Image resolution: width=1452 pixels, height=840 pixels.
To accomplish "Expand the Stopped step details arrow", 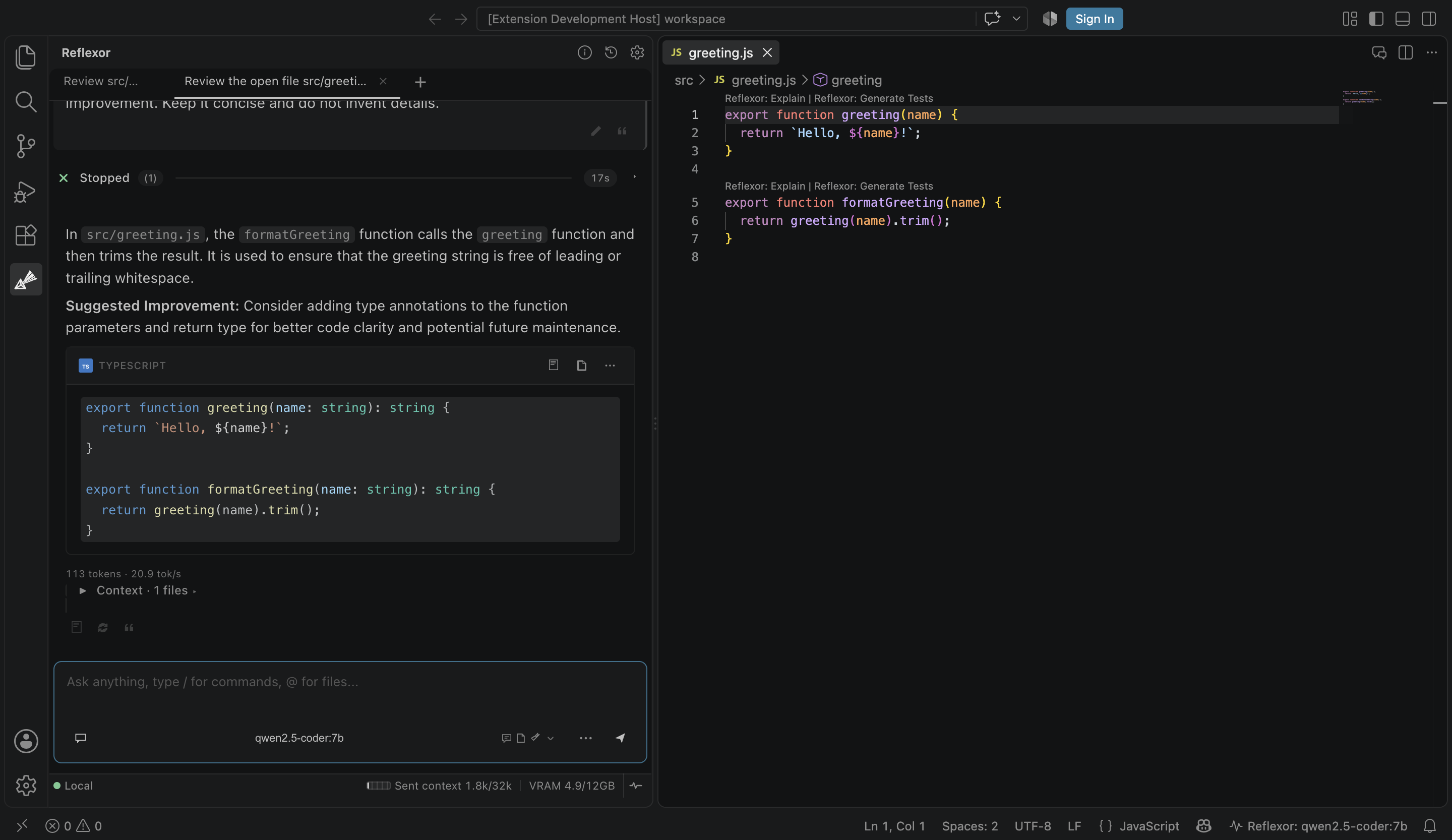I will 634,177.
